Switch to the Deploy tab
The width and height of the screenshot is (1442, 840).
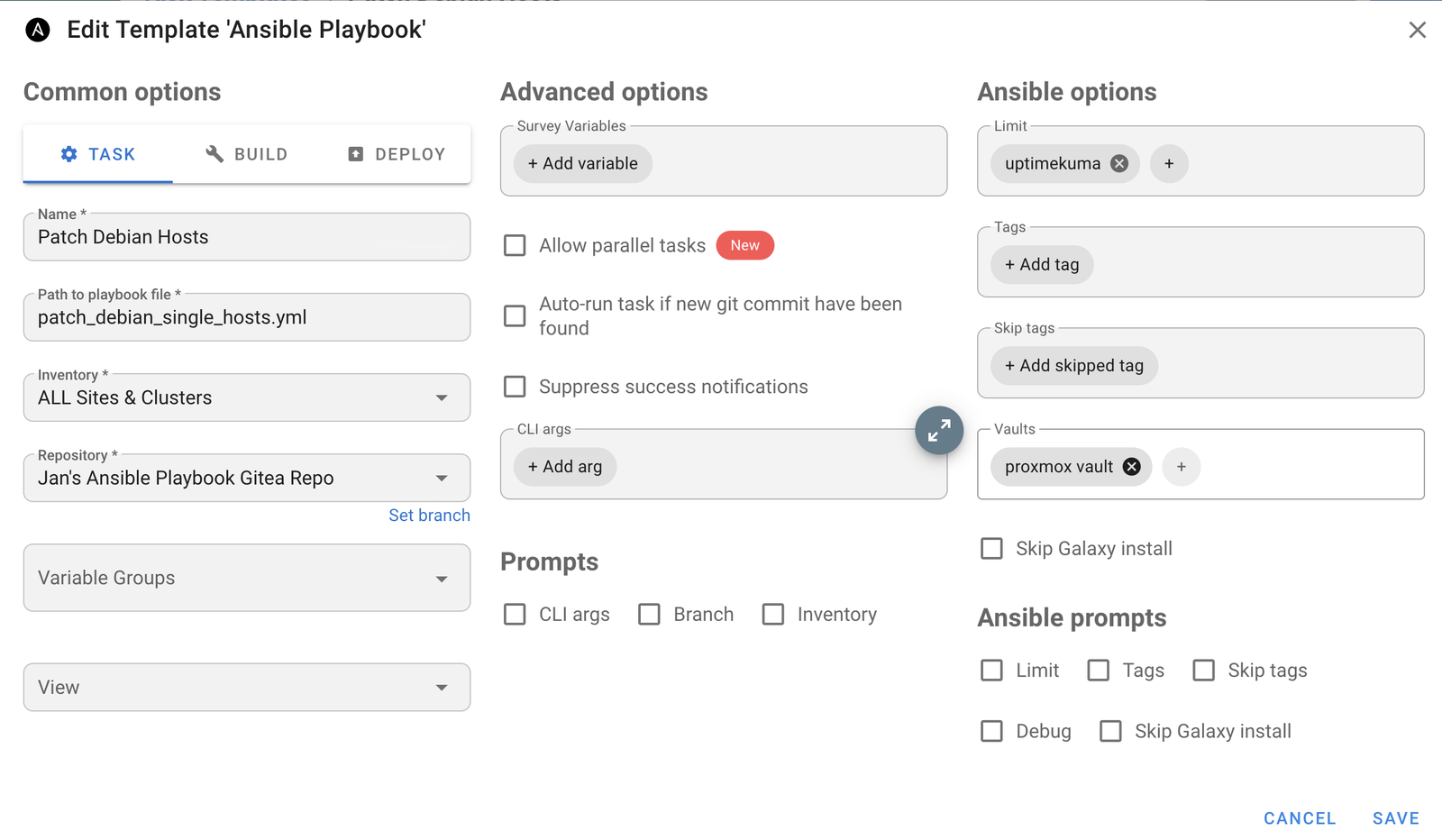397,154
